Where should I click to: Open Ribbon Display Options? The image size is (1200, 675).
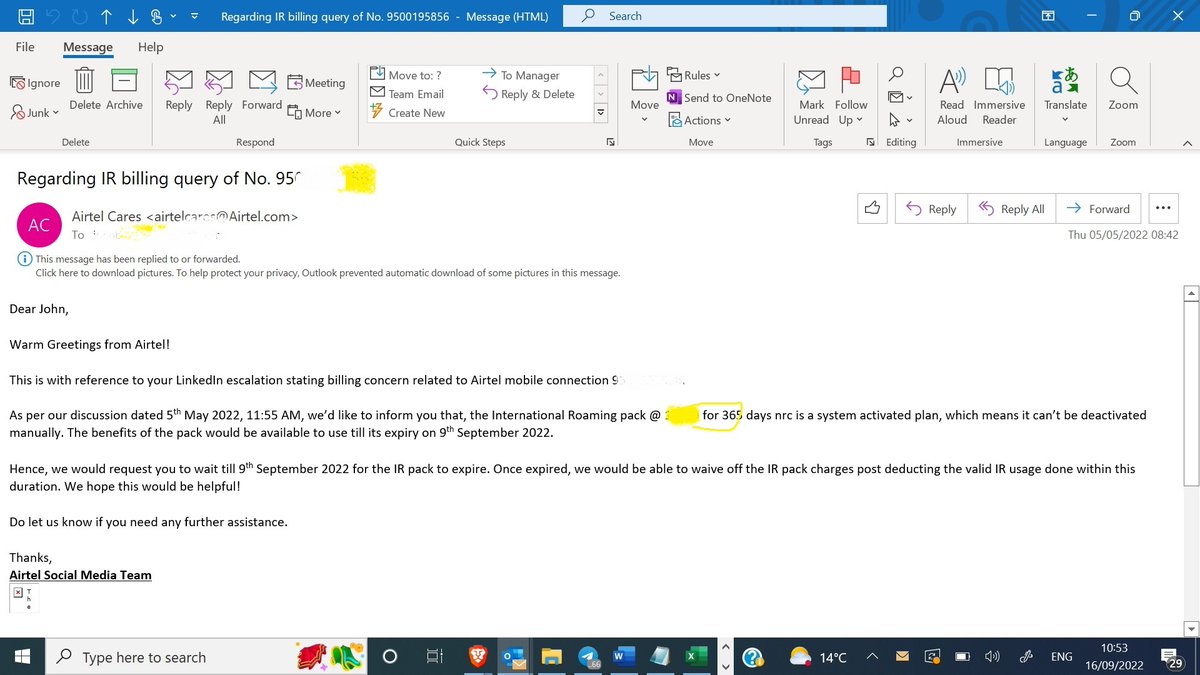coord(1048,16)
